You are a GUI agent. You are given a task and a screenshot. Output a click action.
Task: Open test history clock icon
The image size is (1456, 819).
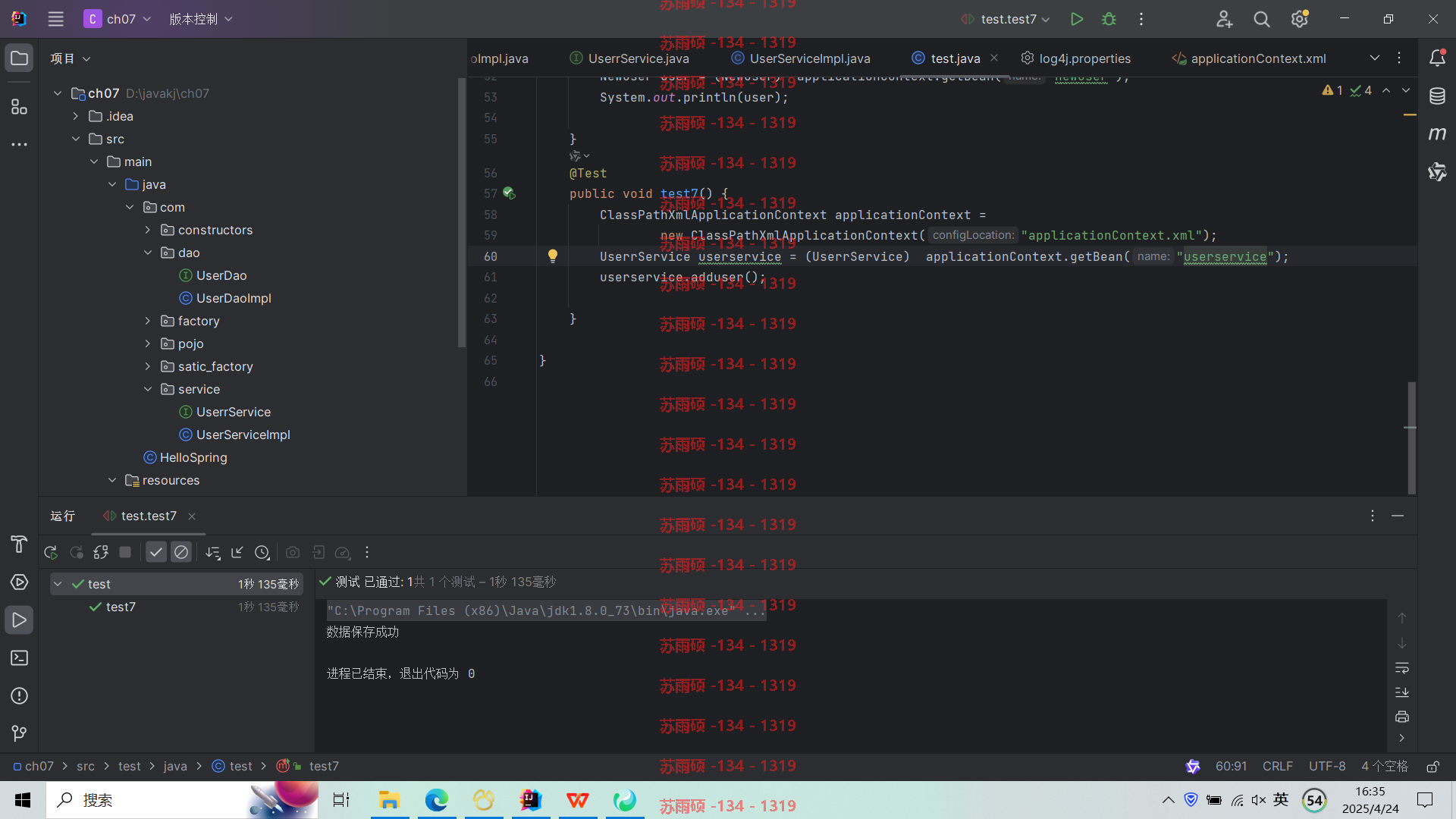[x=262, y=553]
